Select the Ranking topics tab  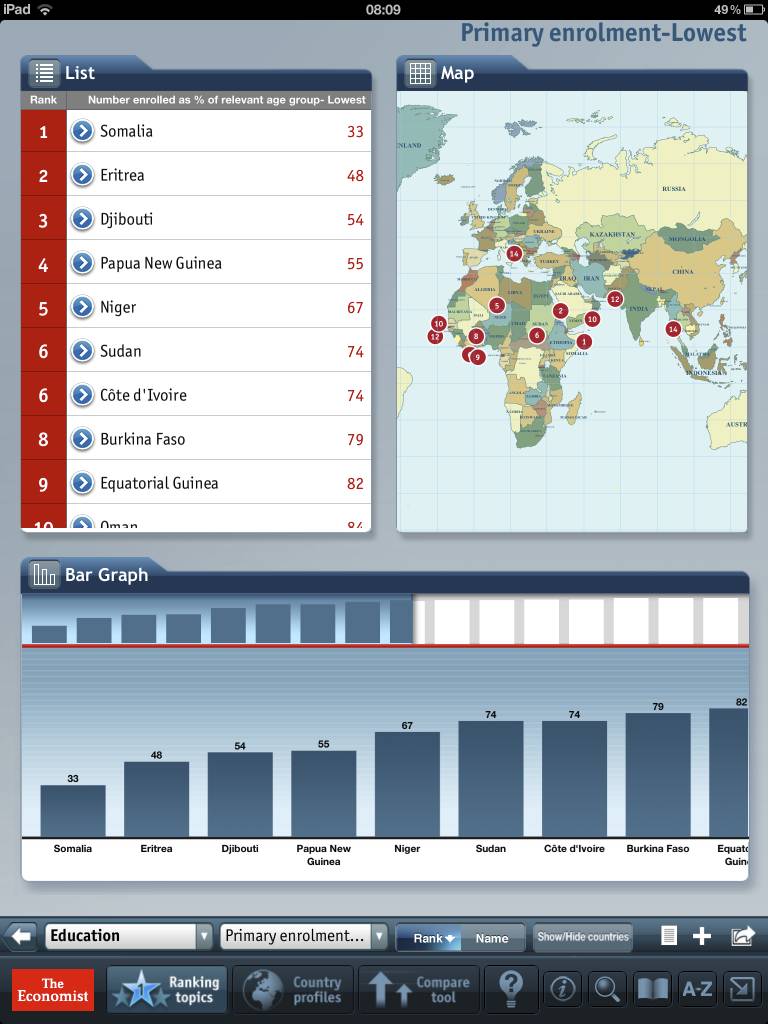point(167,989)
